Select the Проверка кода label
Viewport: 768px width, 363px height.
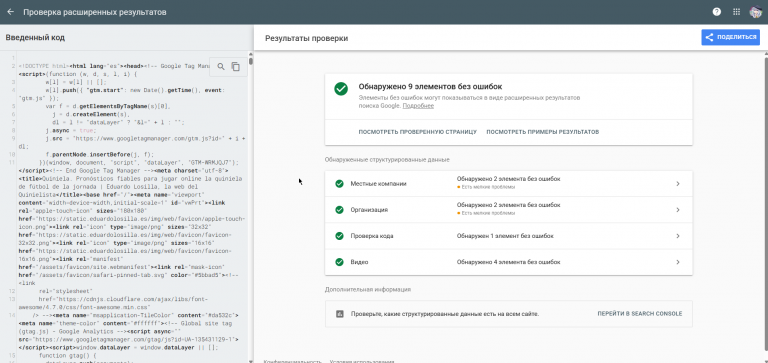[x=372, y=236]
